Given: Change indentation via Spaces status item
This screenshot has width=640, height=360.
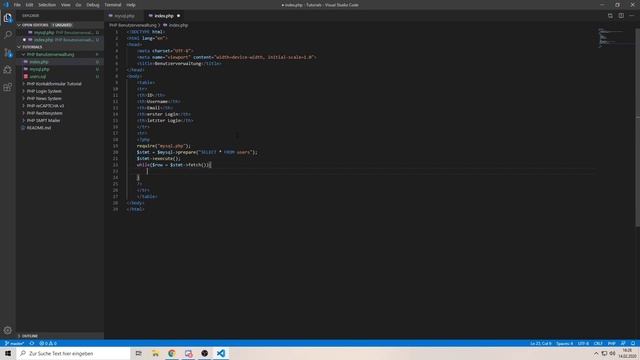Looking at the screenshot, I should (564, 343).
